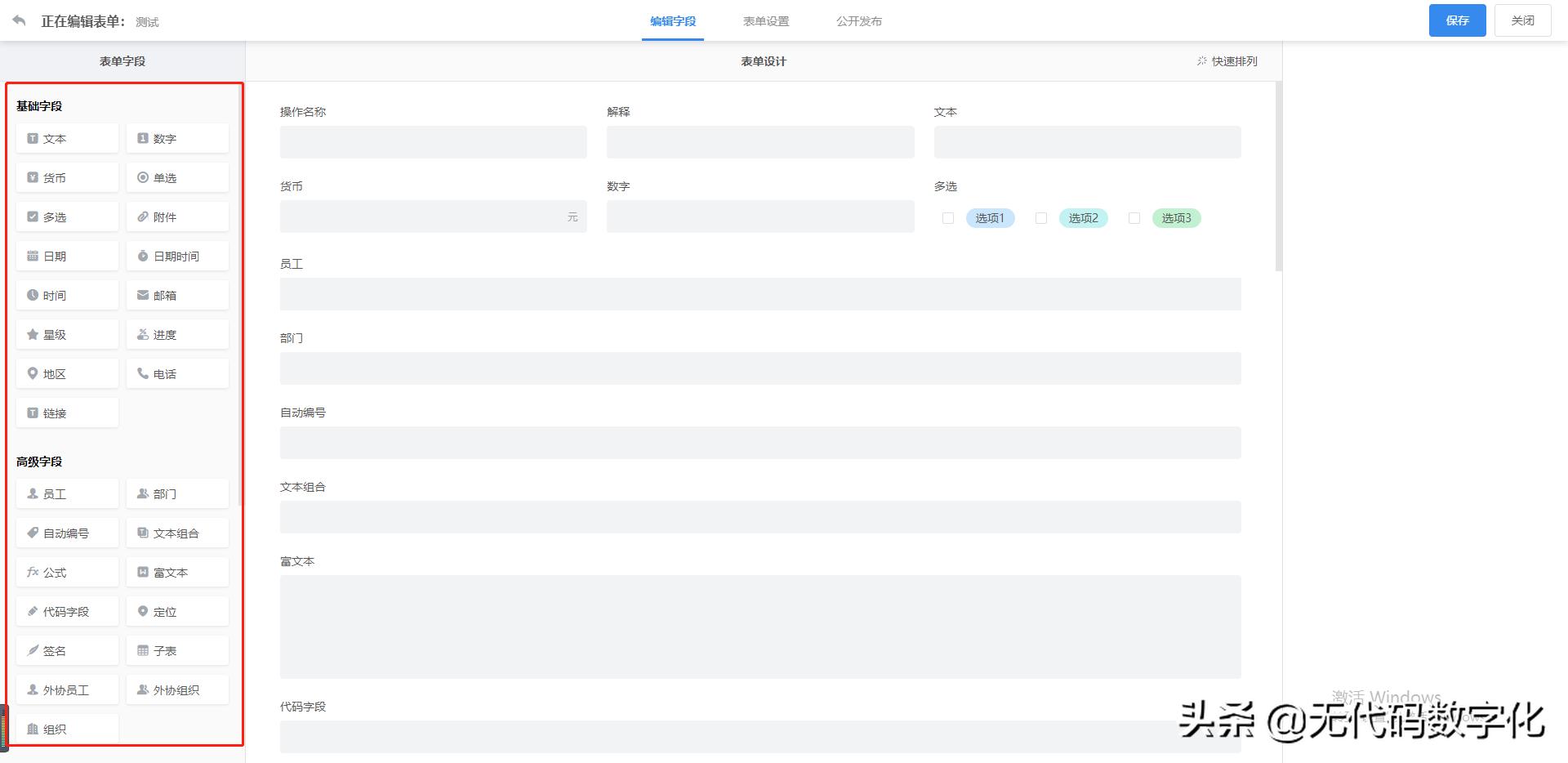
Task: Add a 文本组合 text combination field
Action: coord(177,533)
